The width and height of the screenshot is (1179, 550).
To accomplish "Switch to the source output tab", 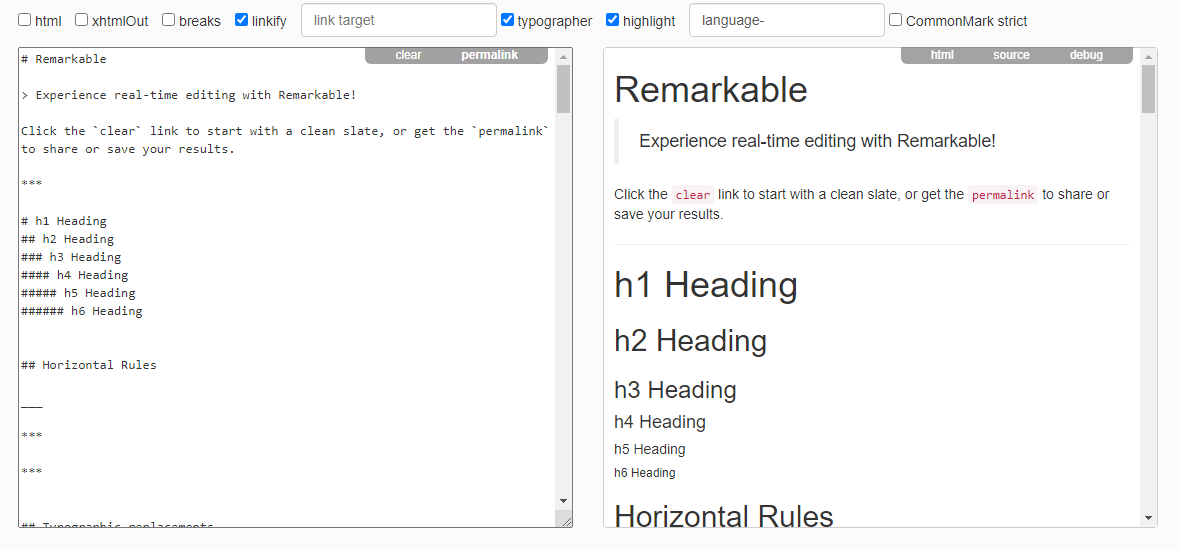I will click(1011, 55).
